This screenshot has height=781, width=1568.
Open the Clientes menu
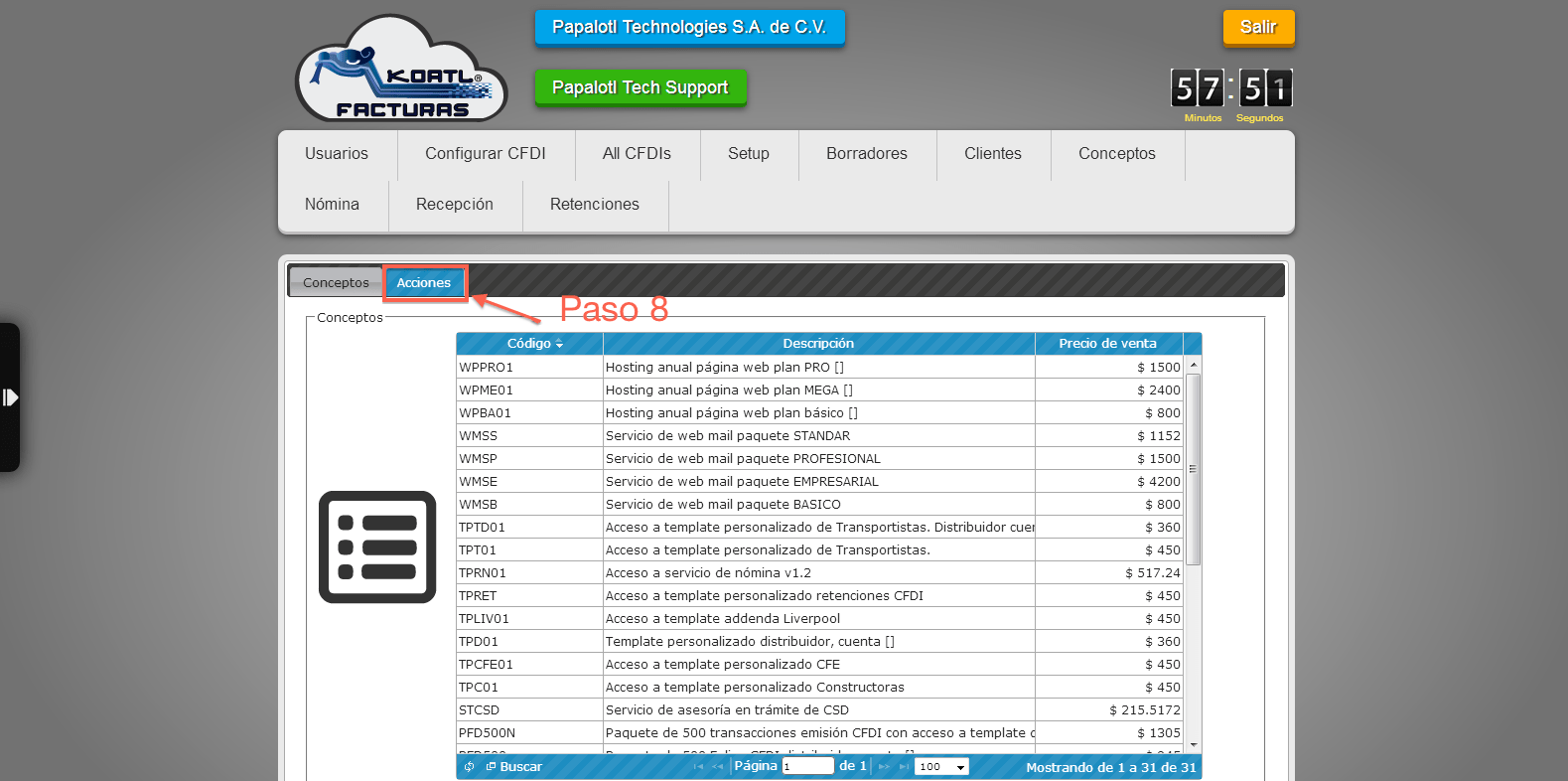[x=993, y=154]
